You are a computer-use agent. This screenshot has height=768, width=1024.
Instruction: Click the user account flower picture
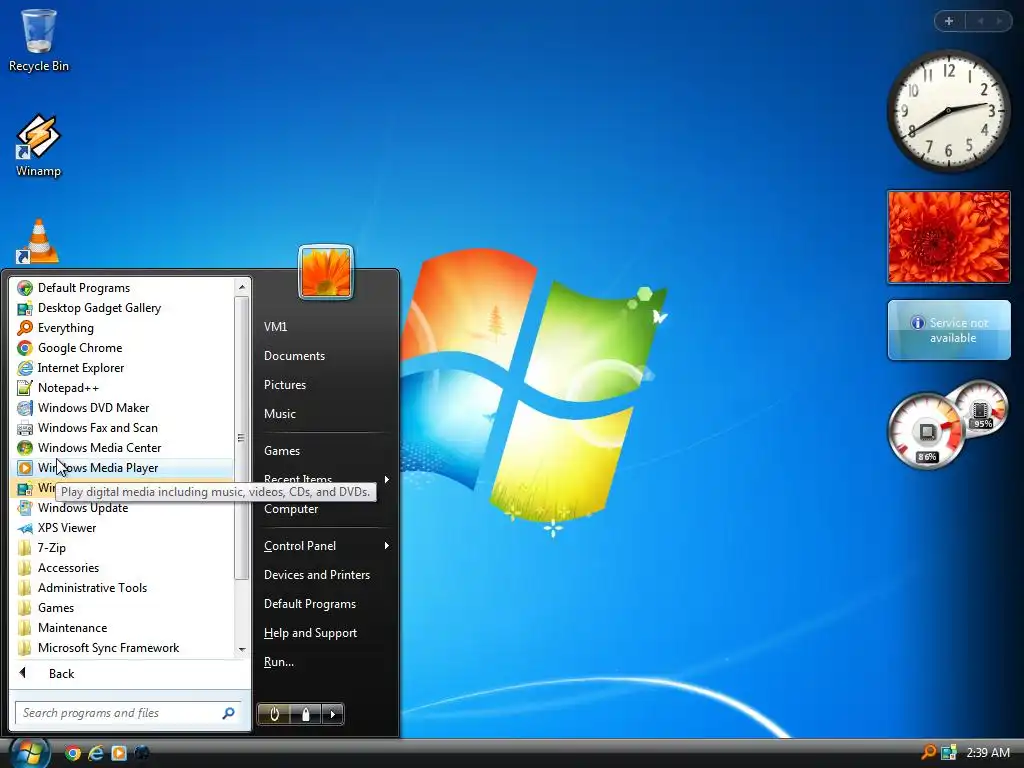[x=326, y=272]
